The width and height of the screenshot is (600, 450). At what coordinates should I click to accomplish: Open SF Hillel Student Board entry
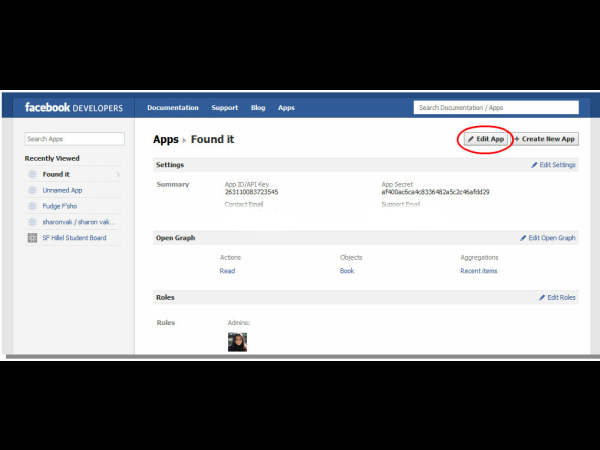click(74, 238)
